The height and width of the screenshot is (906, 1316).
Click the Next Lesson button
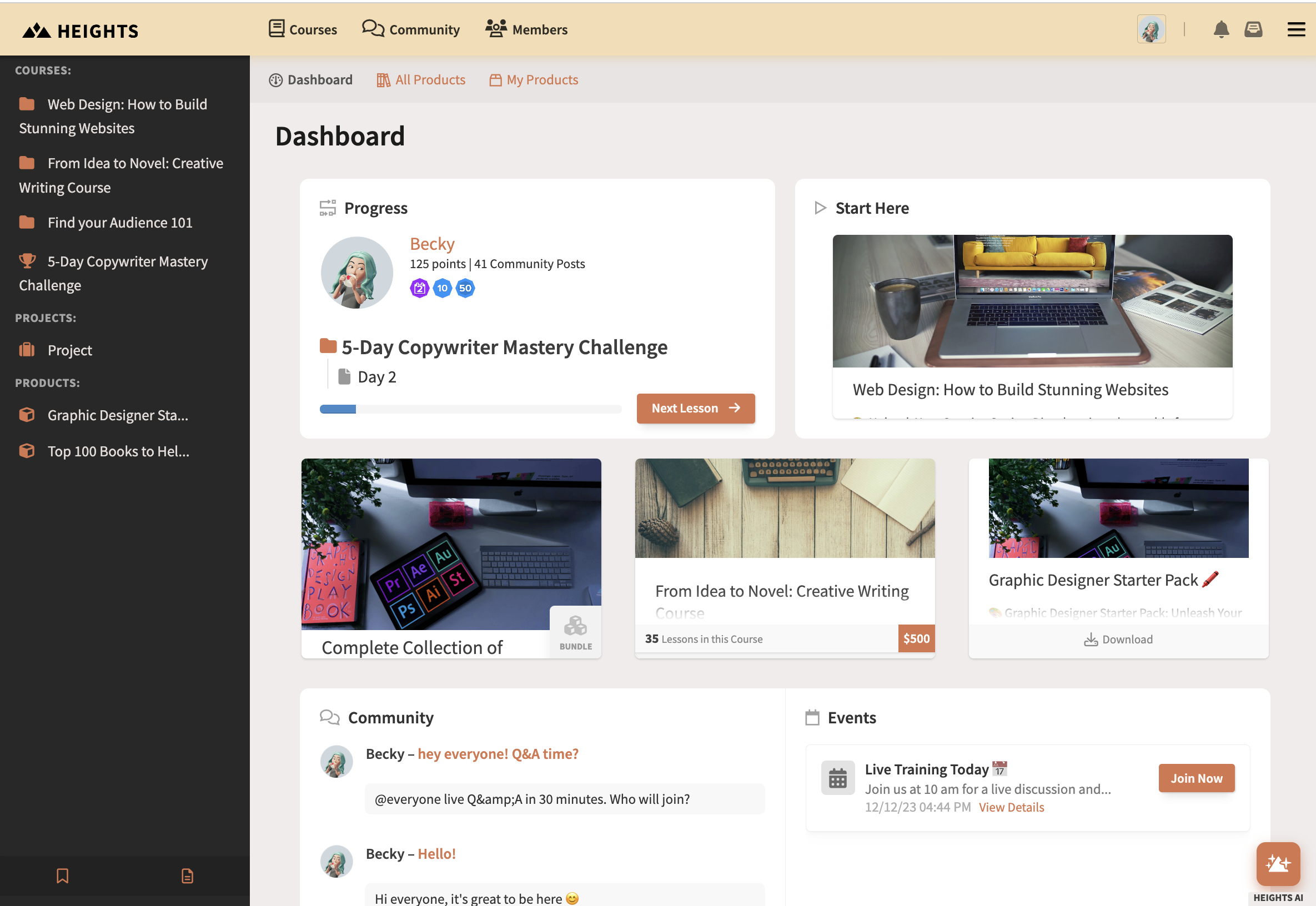(695, 408)
